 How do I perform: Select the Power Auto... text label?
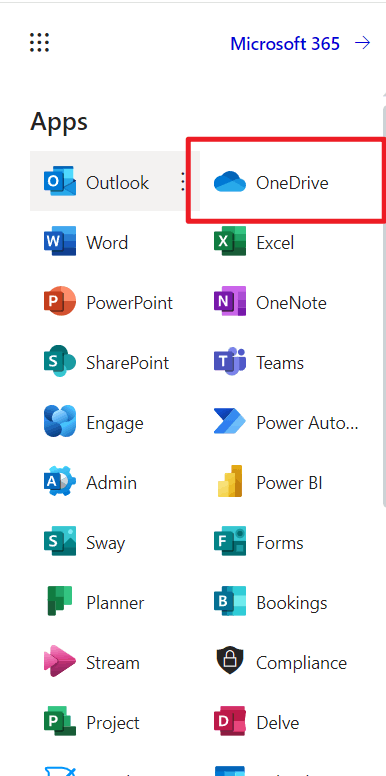click(x=307, y=423)
